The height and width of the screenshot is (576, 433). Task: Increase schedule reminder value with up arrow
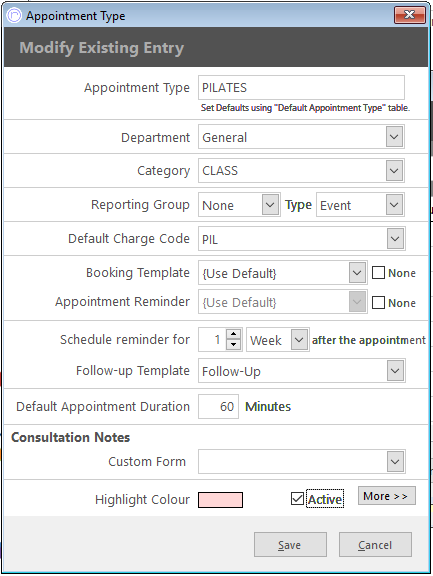[233, 334]
